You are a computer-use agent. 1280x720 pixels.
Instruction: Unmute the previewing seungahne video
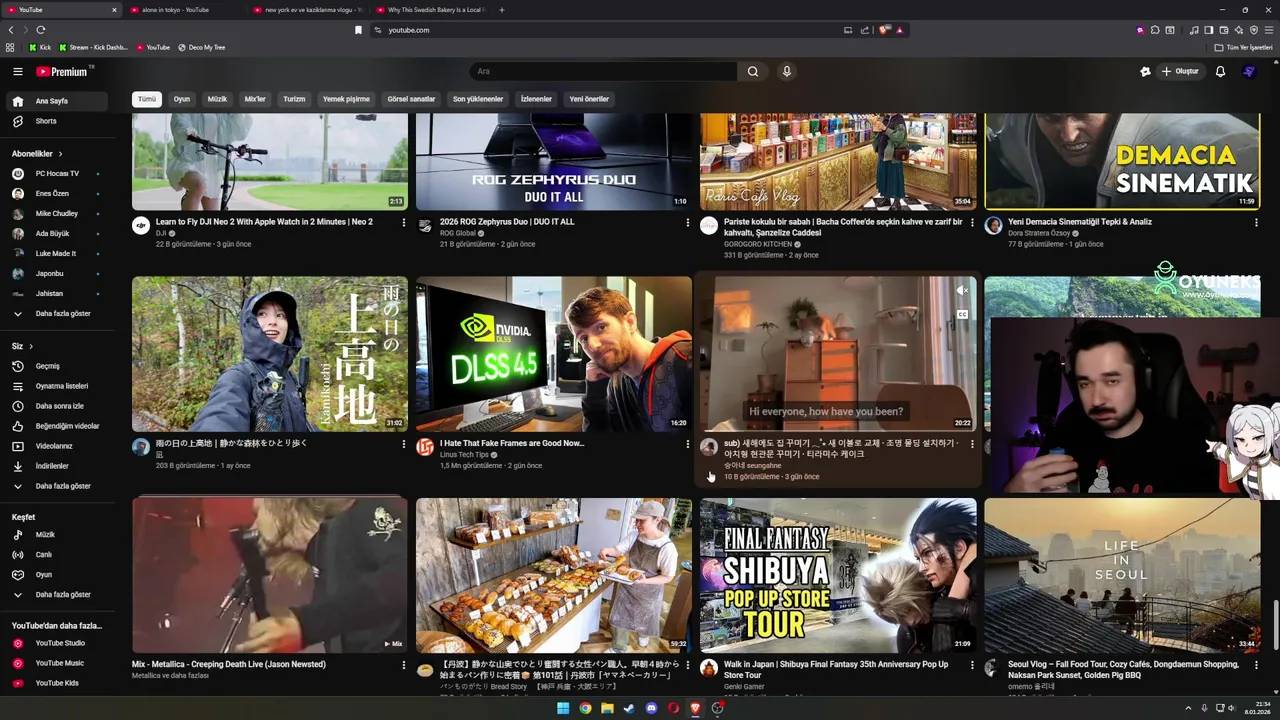click(962, 291)
